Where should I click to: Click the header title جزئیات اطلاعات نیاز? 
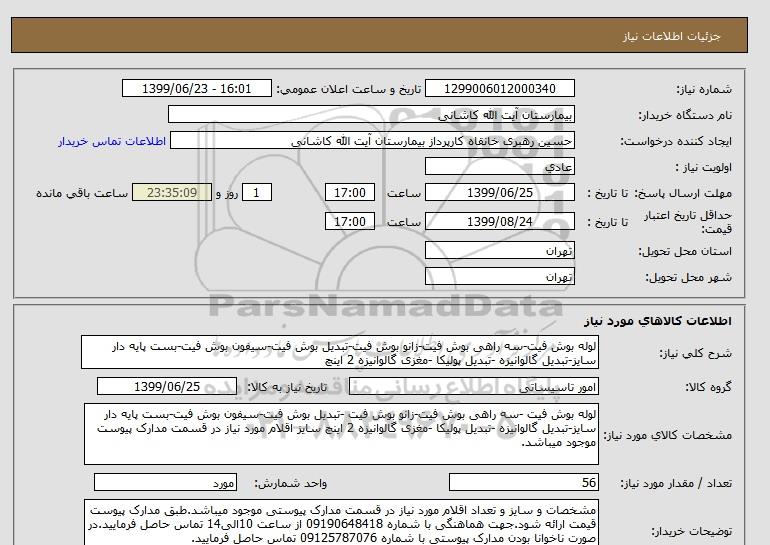coord(671,36)
